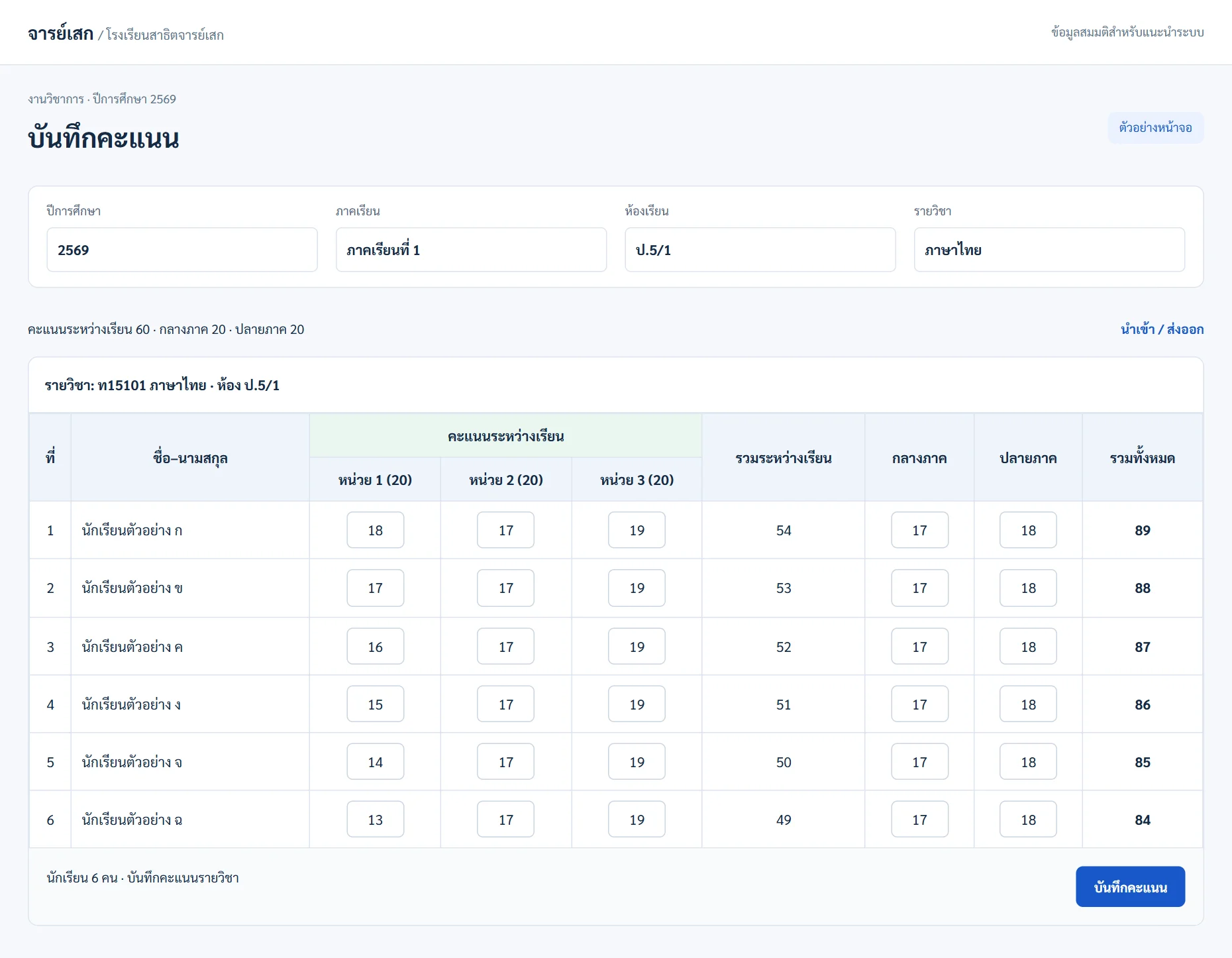Viewport: 1232px width, 958px height.
Task: Click the ตัวอย่างหน้าจอ badge
Action: click(x=1155, y=128)
